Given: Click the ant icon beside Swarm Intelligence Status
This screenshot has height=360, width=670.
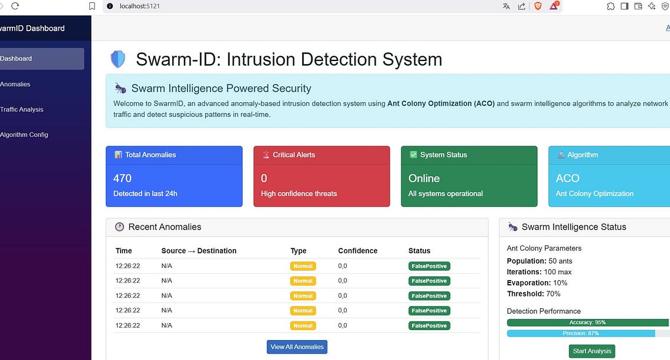Looking at the screenshot, I should pos(512,227).
